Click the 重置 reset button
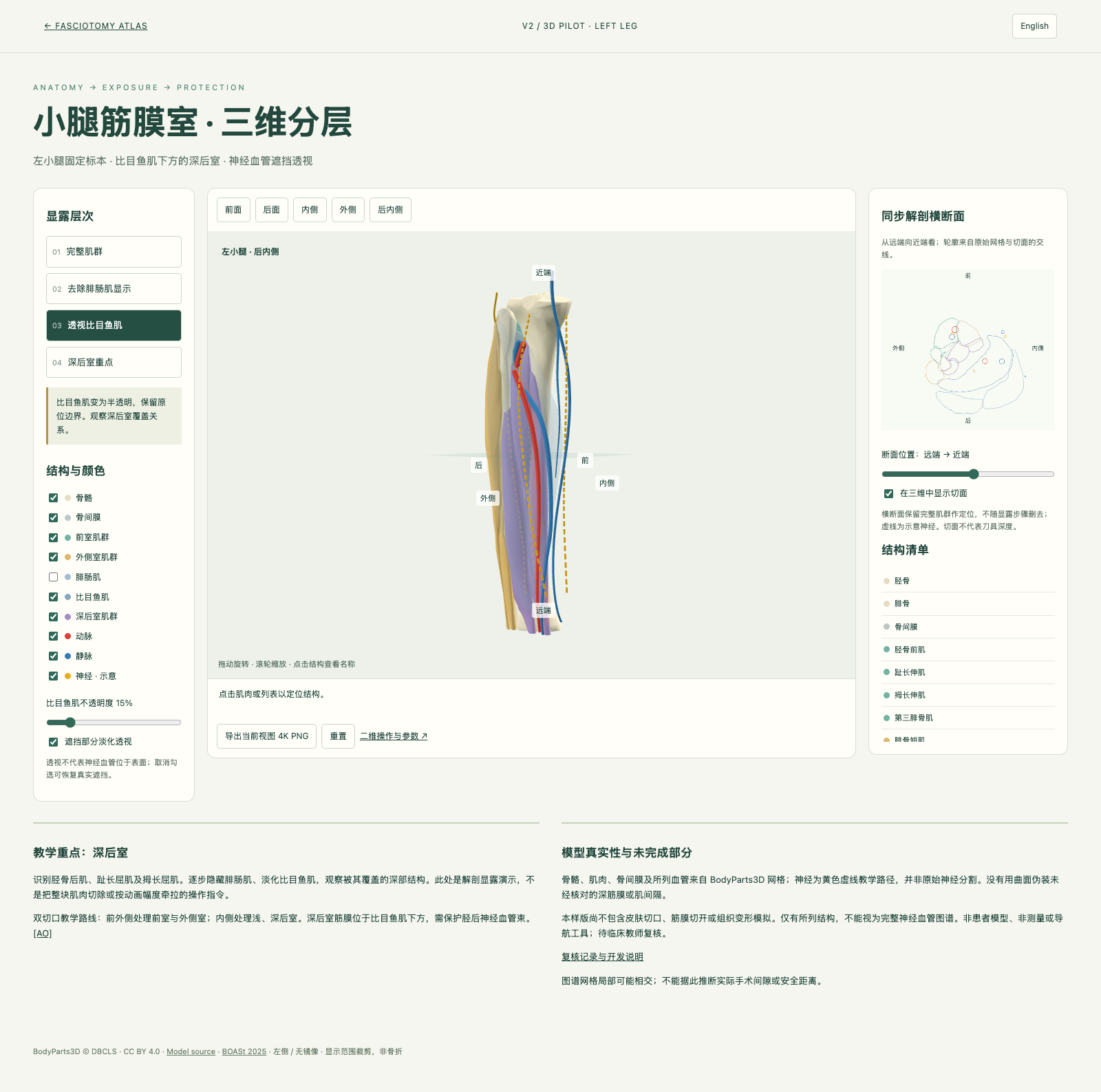This screenshot has width=1101, height=1092. 338,736
